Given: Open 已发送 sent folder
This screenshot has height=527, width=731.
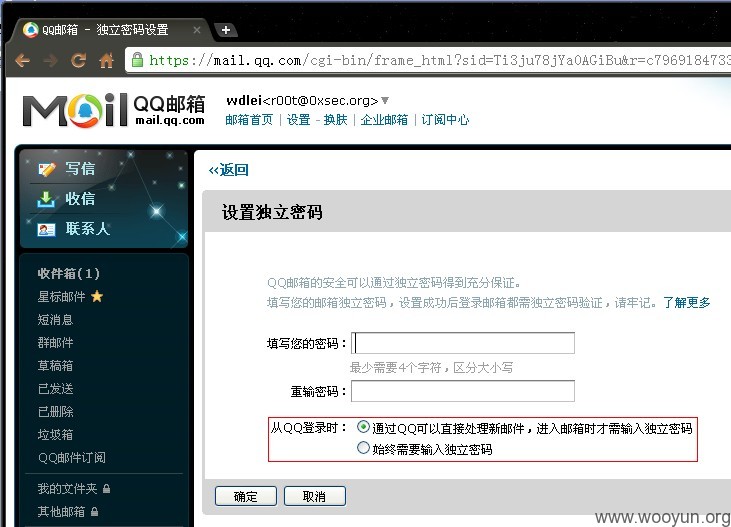Looking at the screenshot, I should click(55, 388).
